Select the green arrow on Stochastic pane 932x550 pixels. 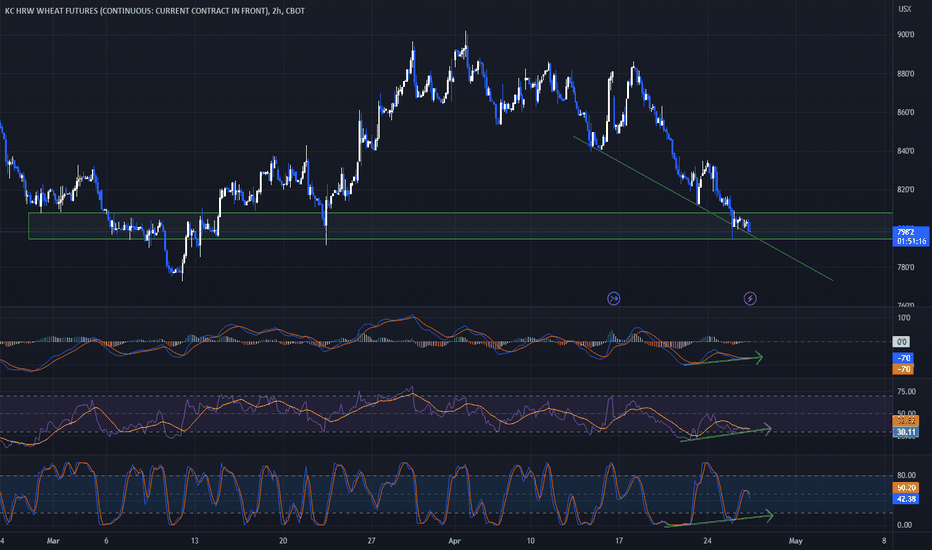click(x=719, y=520)
